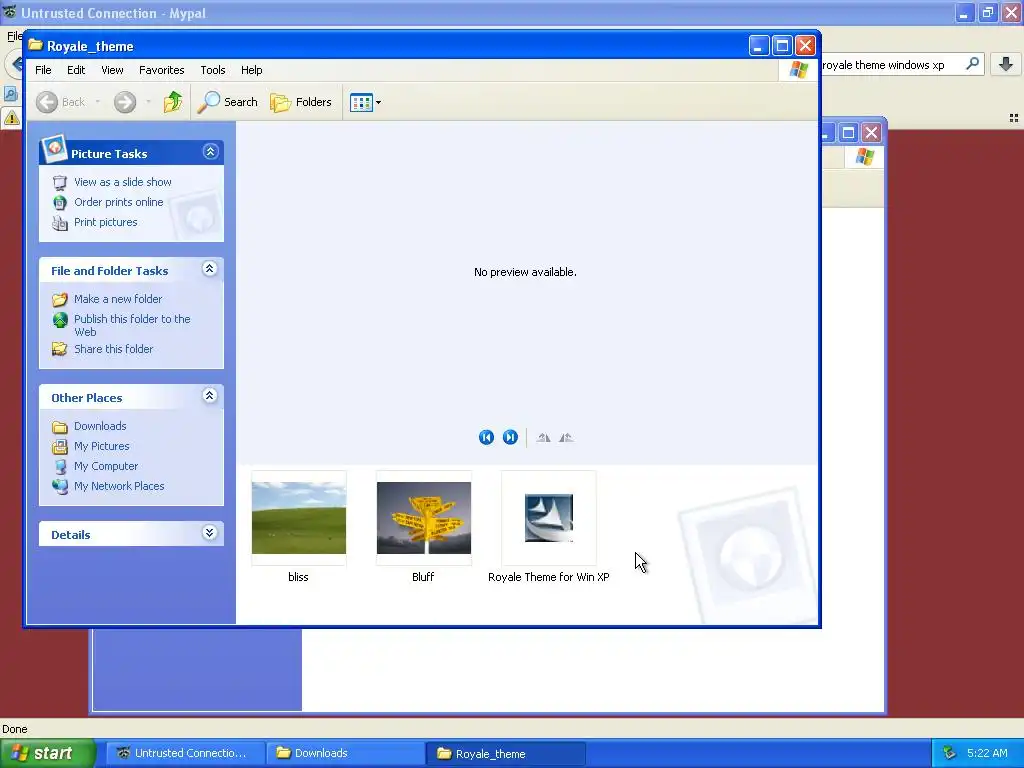Click the My Network Places icon
1024x768 pixels.
[59, 487]
